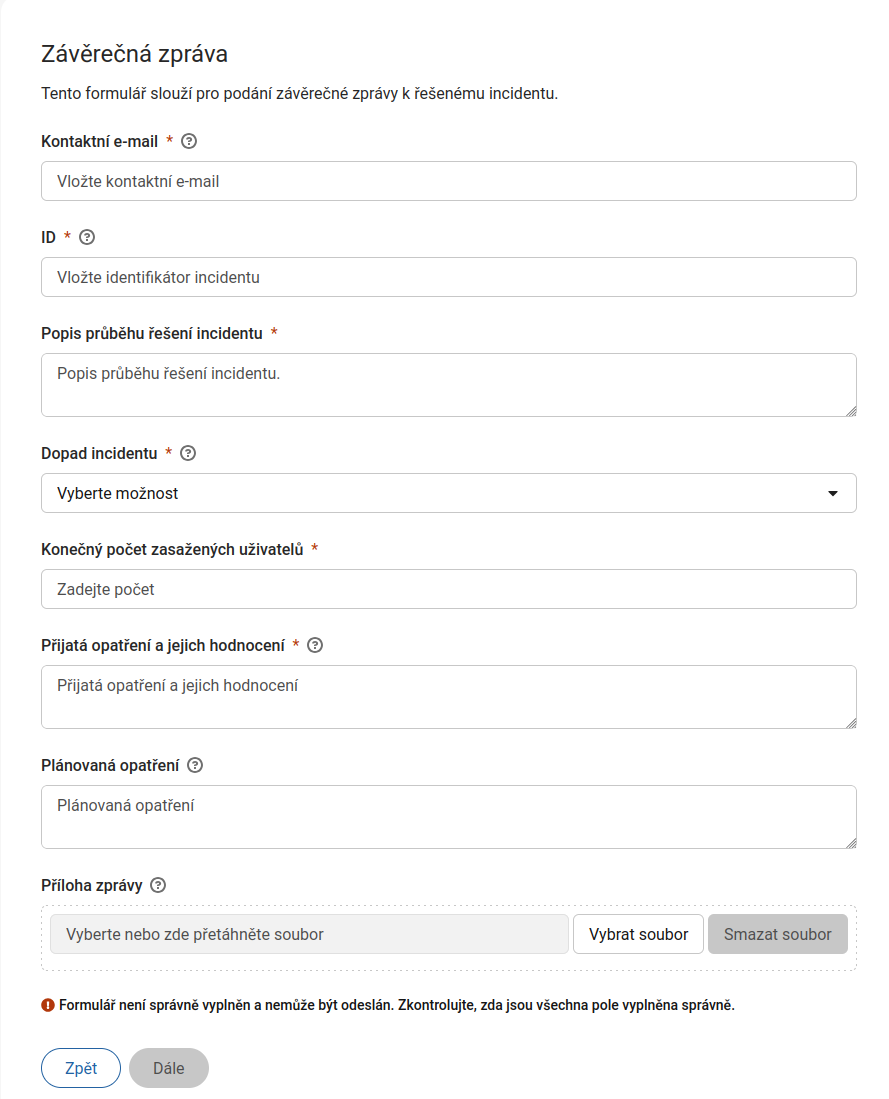
Task: Show help icon beside Plánovaná opatření
Action: click(196, 765)
